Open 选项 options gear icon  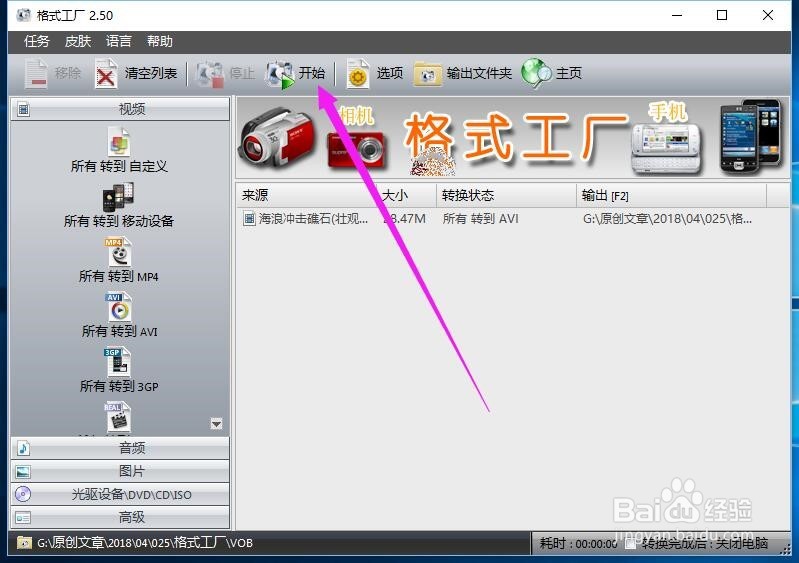(358, 74)
